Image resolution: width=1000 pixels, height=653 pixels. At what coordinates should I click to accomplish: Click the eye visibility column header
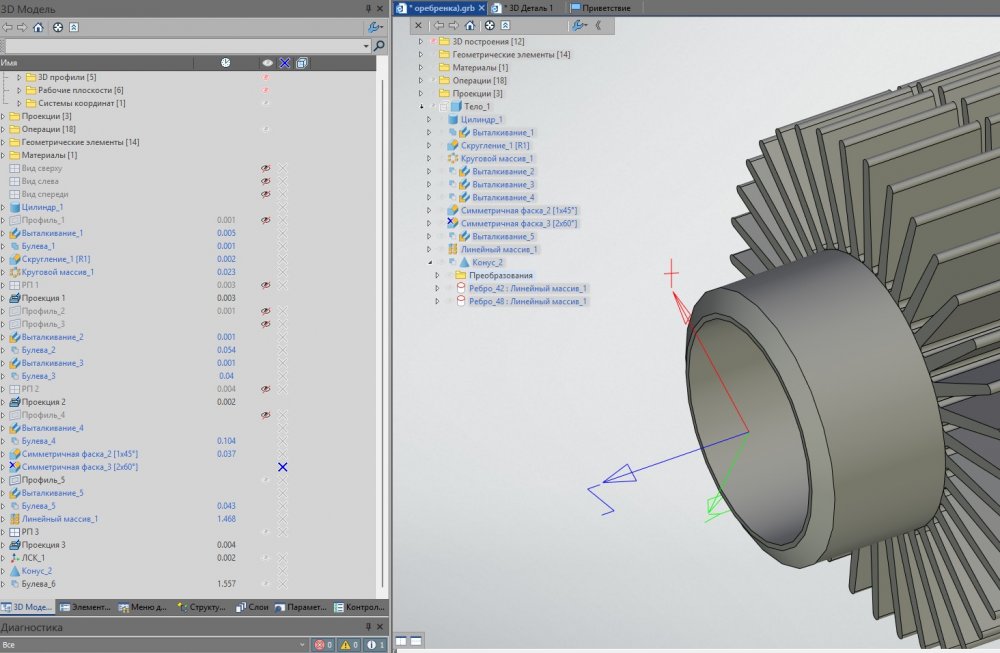tap(267, 62)
